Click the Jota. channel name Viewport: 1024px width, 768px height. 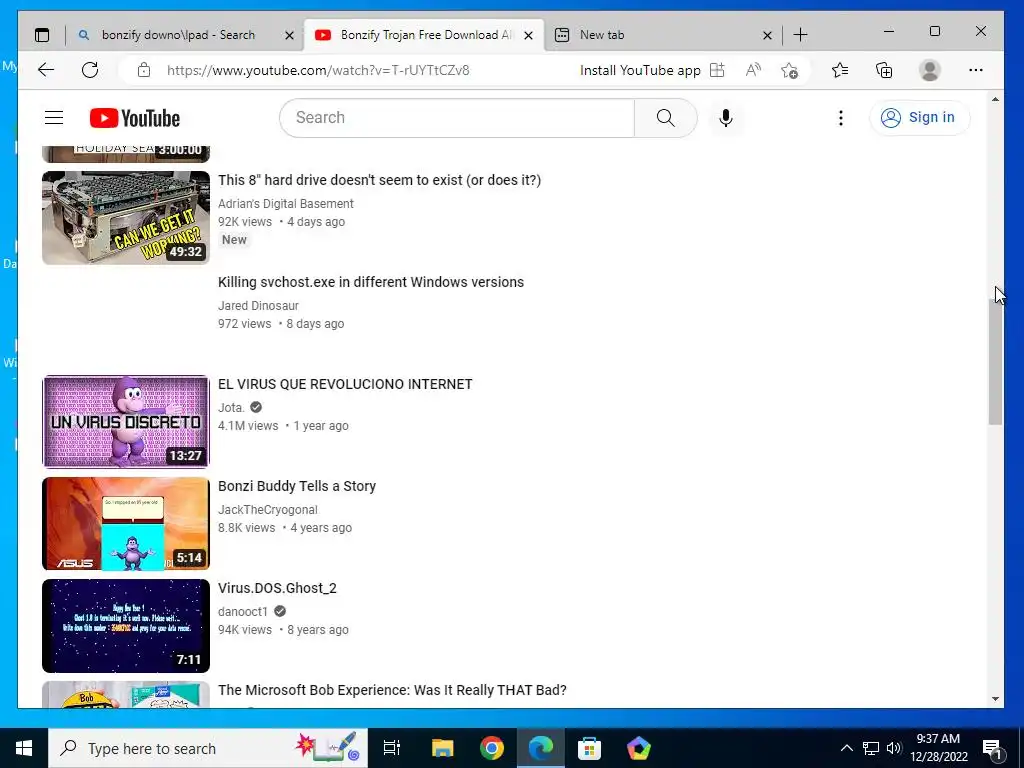pyautogui.click(x=231, y=408)
